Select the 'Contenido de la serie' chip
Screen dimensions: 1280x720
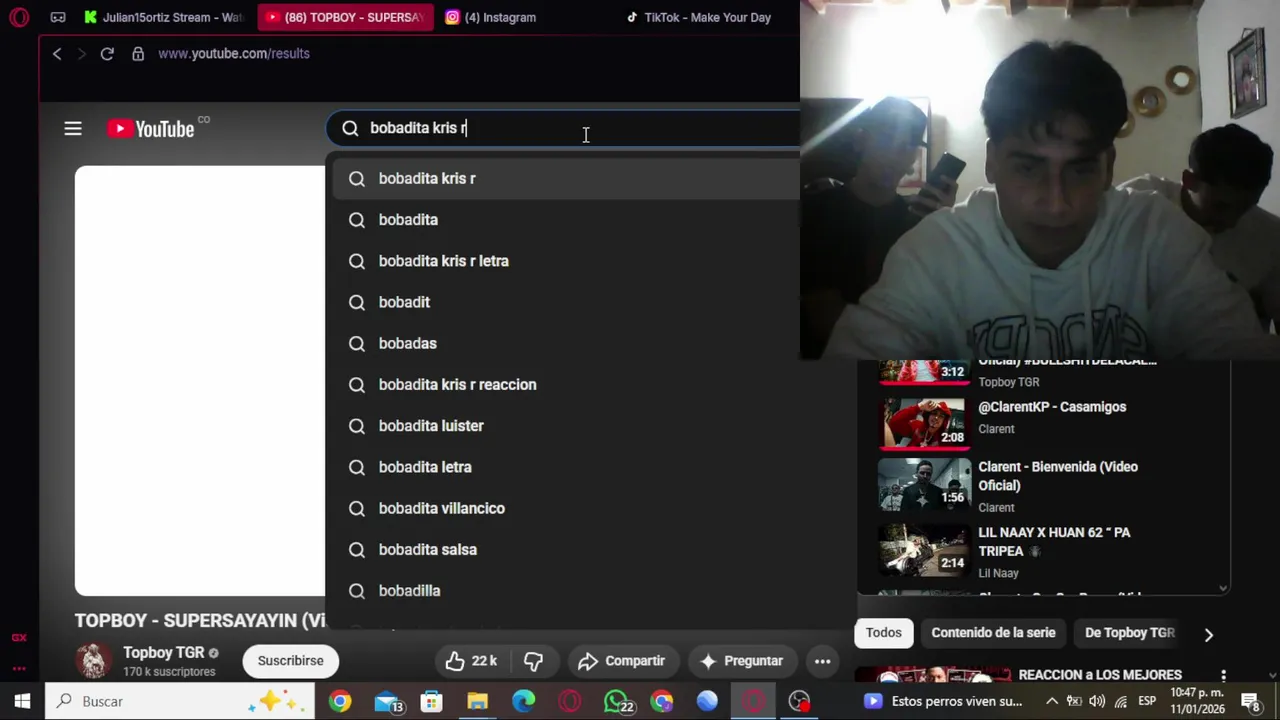pos(993,633)
